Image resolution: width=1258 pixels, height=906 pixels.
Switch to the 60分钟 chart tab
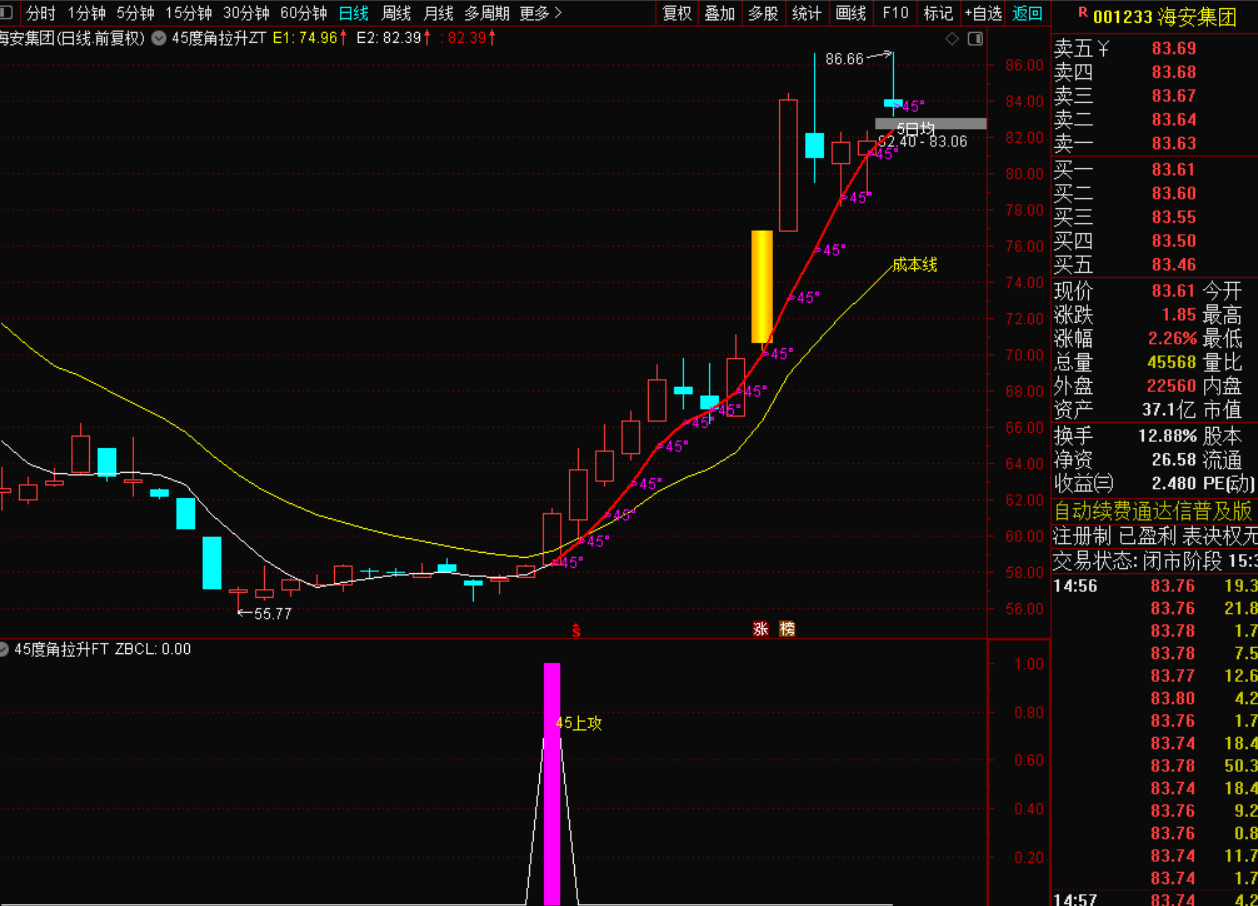click(x=303, y=13)
